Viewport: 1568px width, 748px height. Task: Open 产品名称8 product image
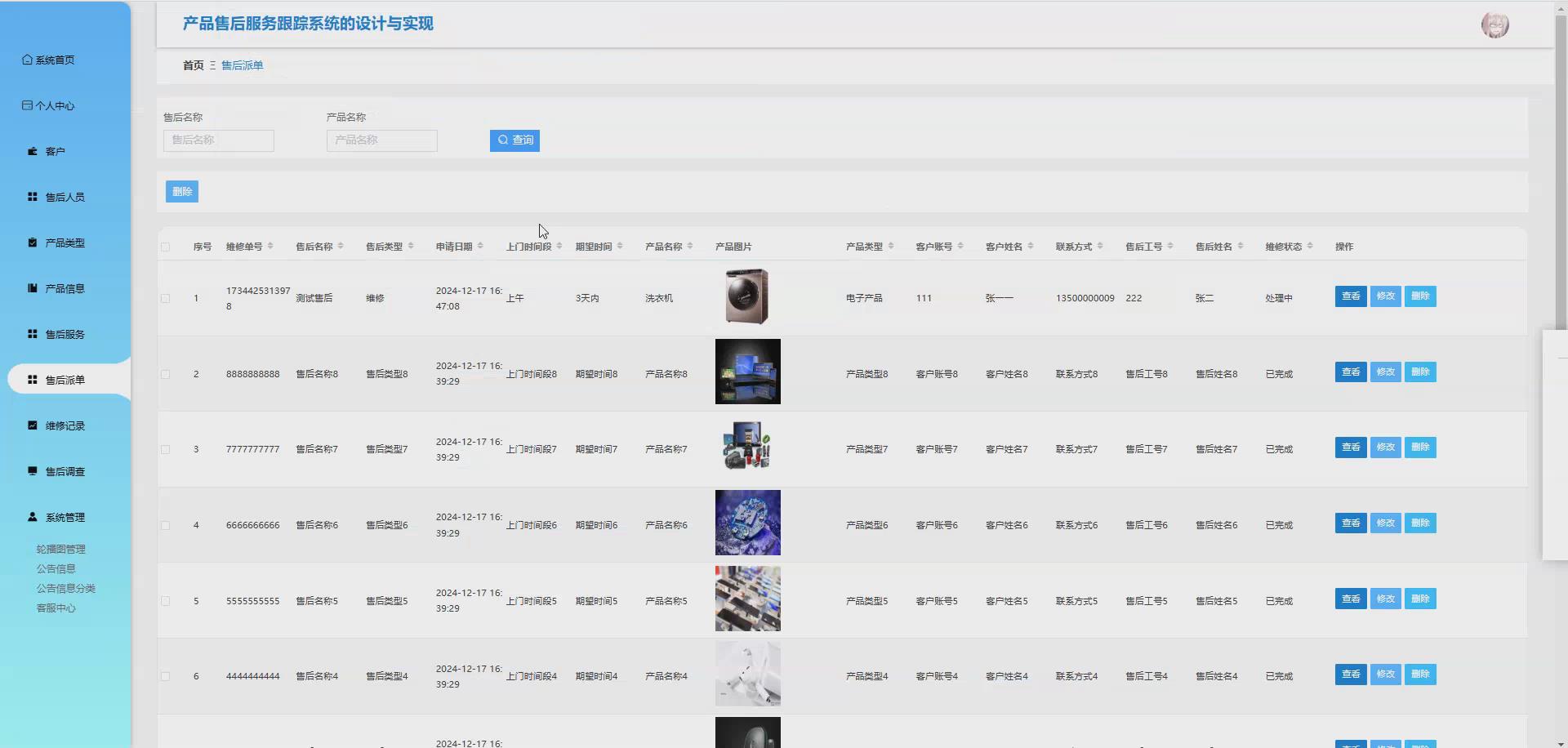coord(748,372)
